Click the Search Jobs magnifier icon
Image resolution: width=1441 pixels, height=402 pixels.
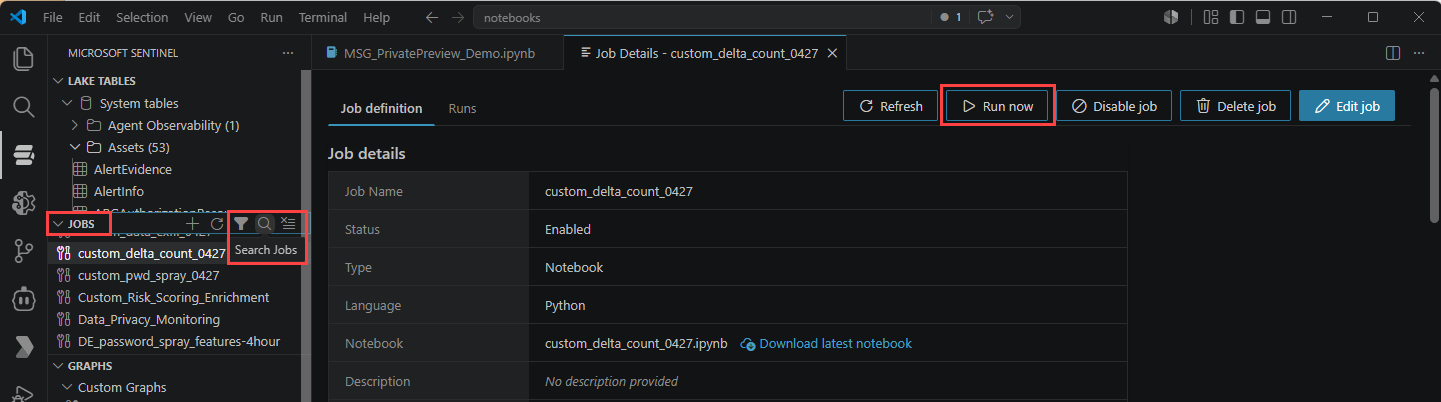click(x=264, y=224)
